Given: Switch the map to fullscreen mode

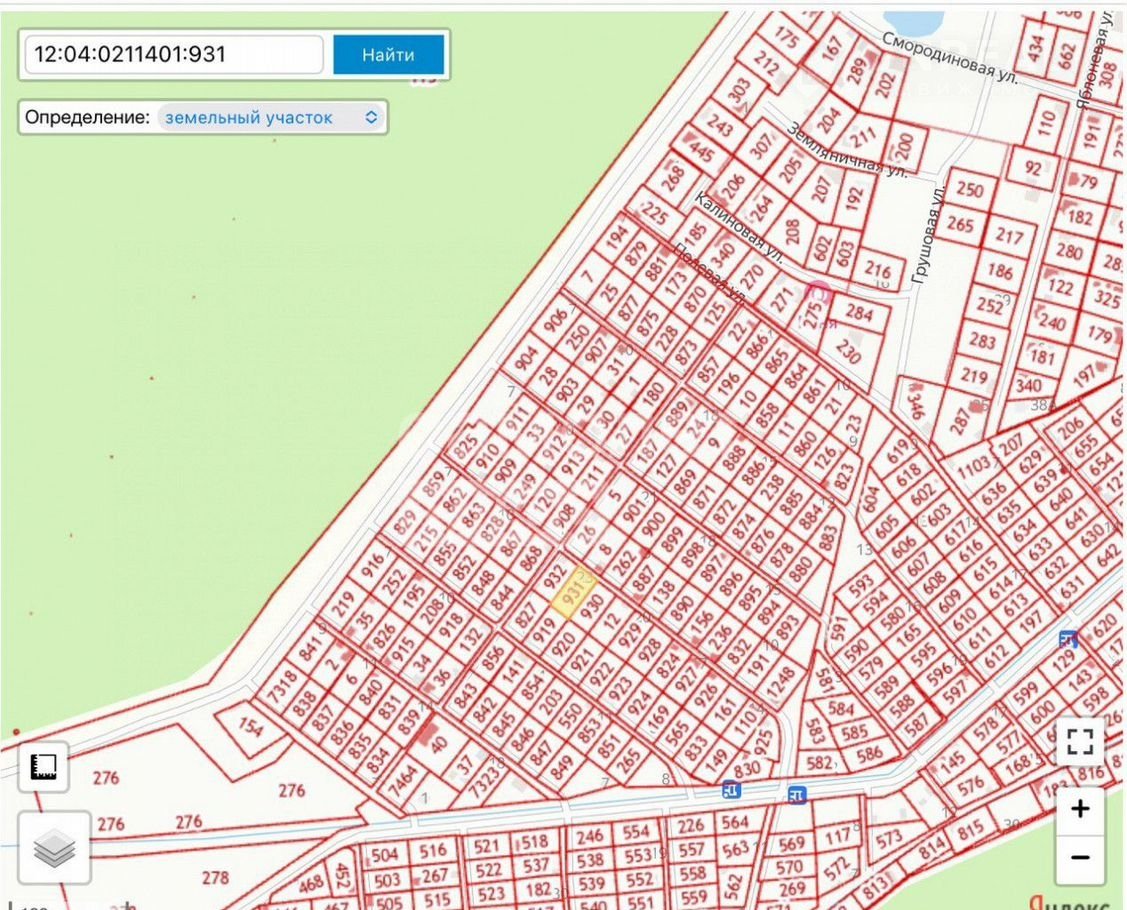Looking at the screenshot, I should (1079, 742).
